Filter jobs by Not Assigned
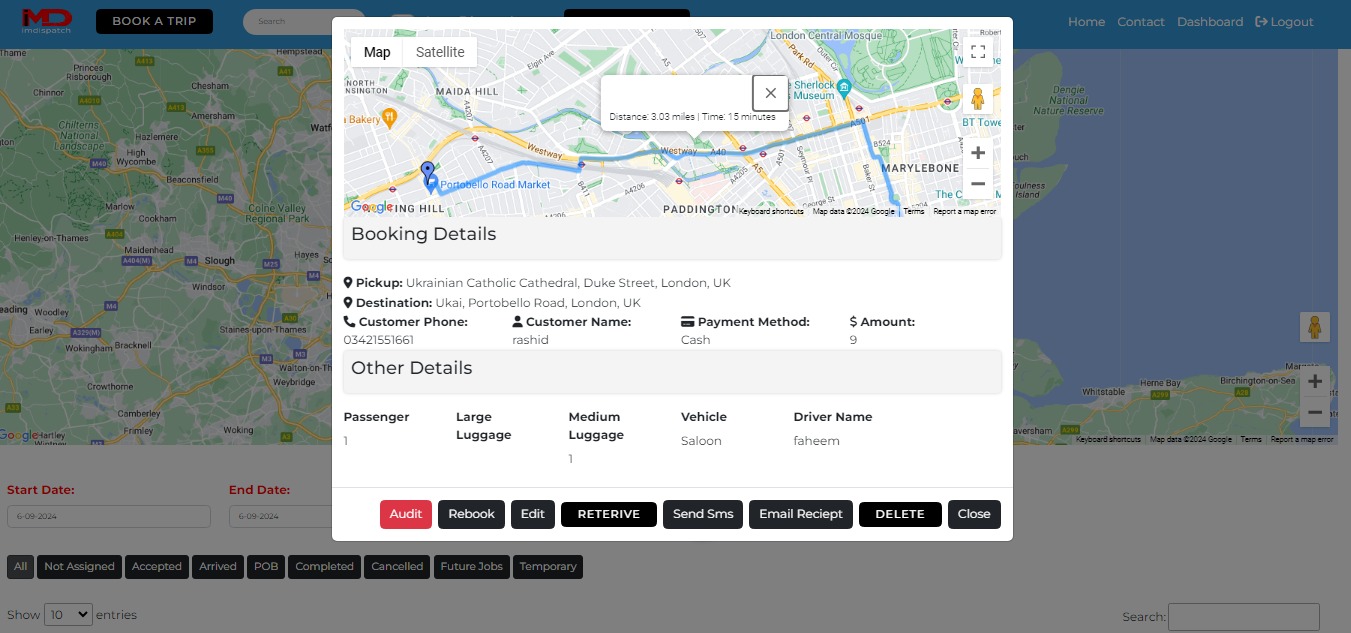Image resolution: width=1351 pixels, height=633 pixels. tap(80, 566)
